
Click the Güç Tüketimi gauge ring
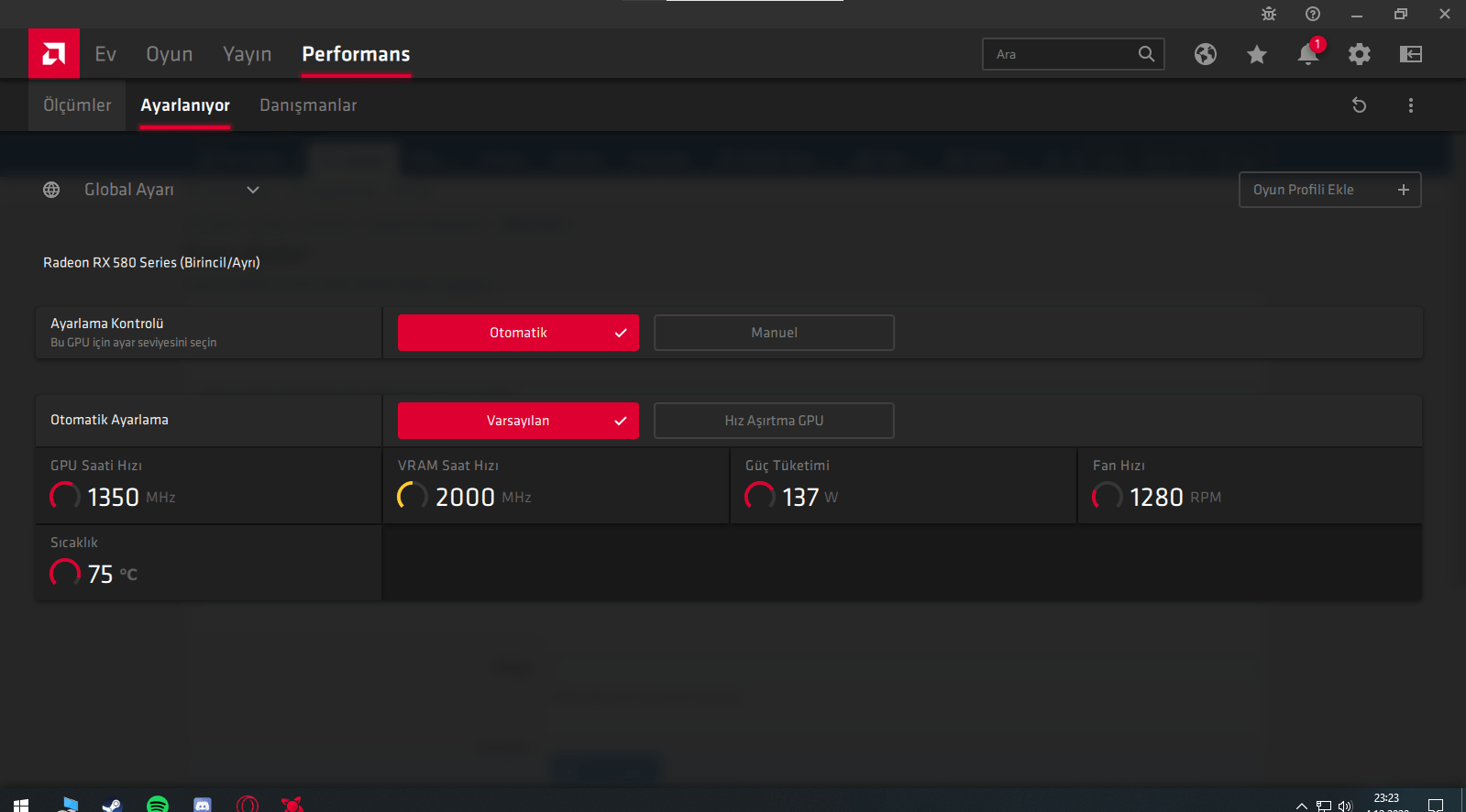point(759,496)
